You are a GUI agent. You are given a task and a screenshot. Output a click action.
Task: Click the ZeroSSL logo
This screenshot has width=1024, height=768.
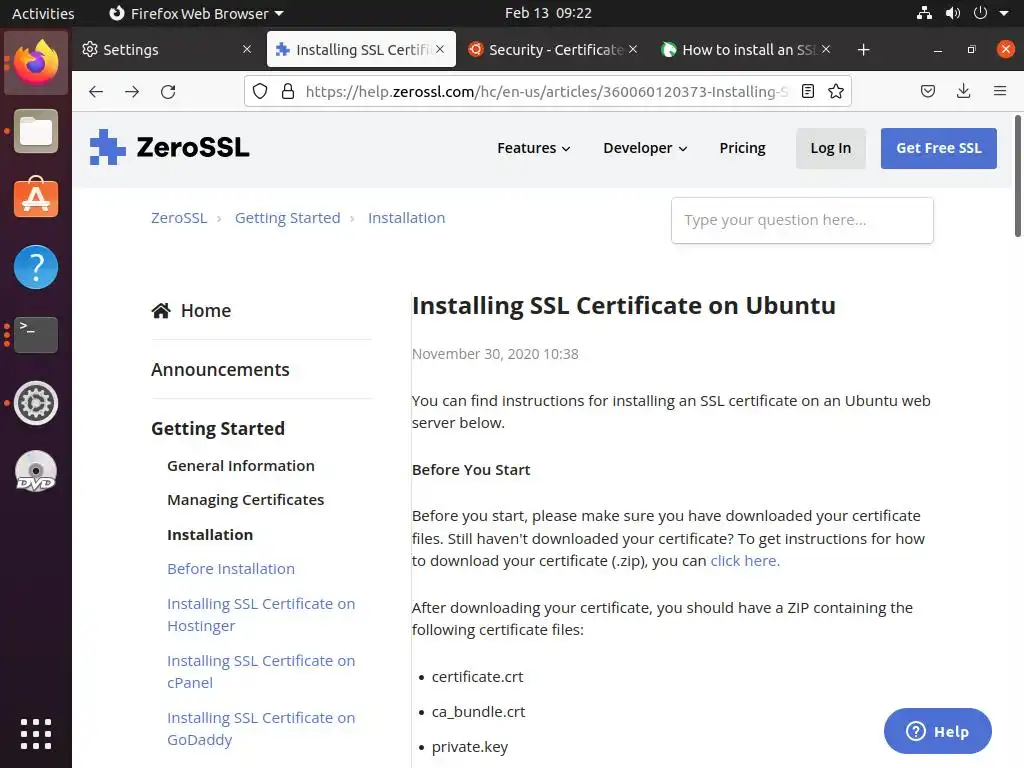tap(169, 148)
